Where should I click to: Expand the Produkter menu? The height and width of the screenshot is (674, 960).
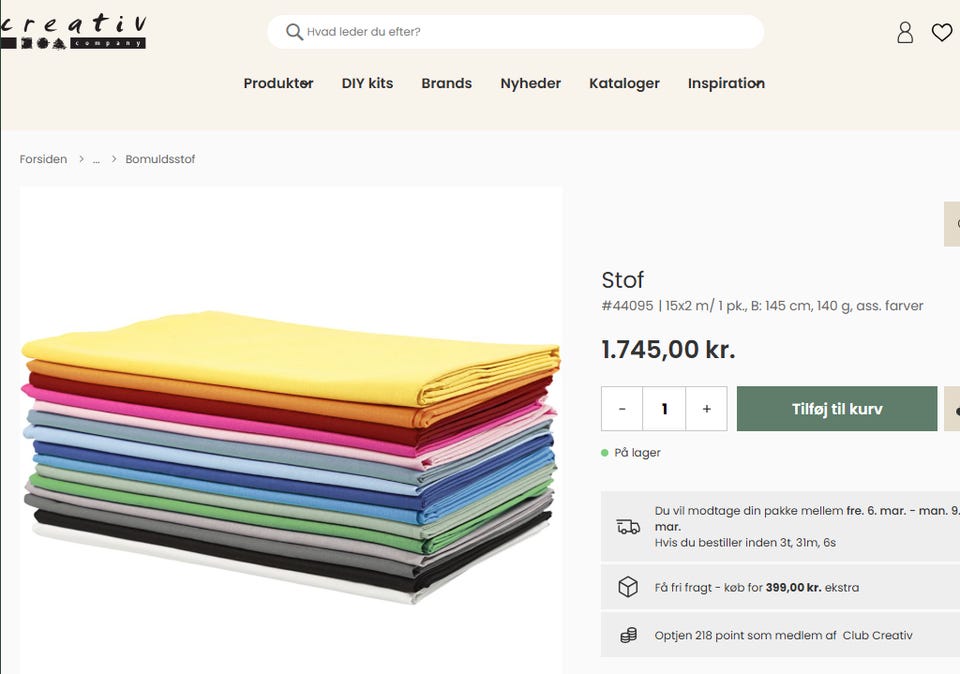pos(278,83)
